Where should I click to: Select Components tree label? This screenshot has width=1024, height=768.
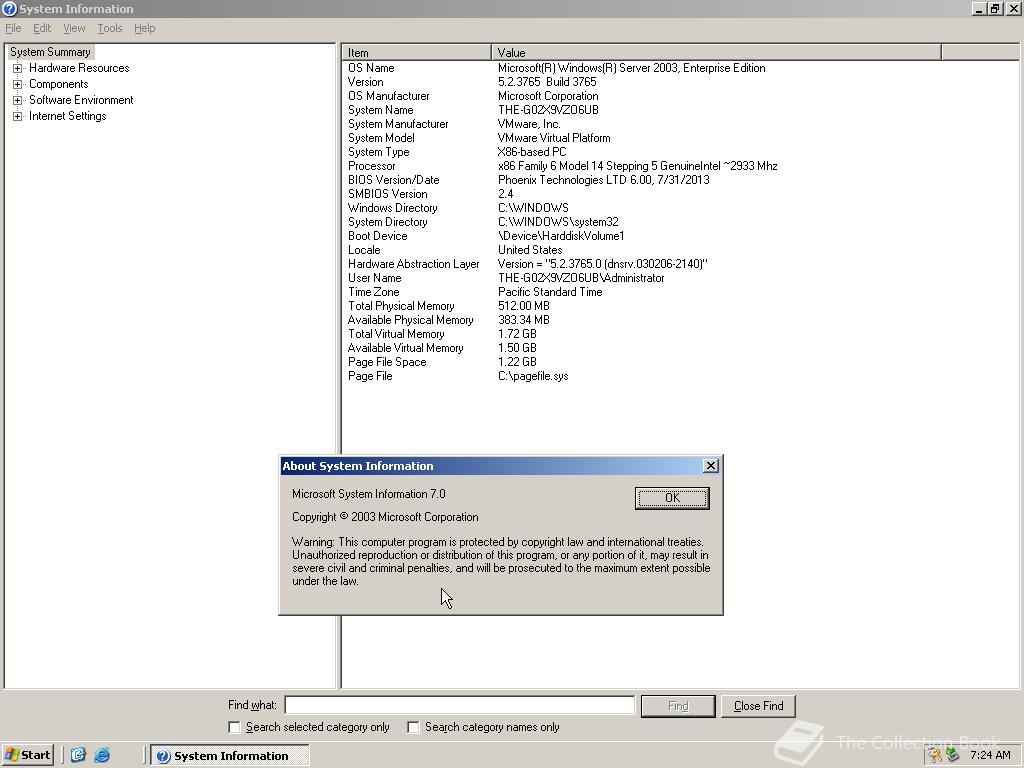pyautogui.click(x=59, y=84)
